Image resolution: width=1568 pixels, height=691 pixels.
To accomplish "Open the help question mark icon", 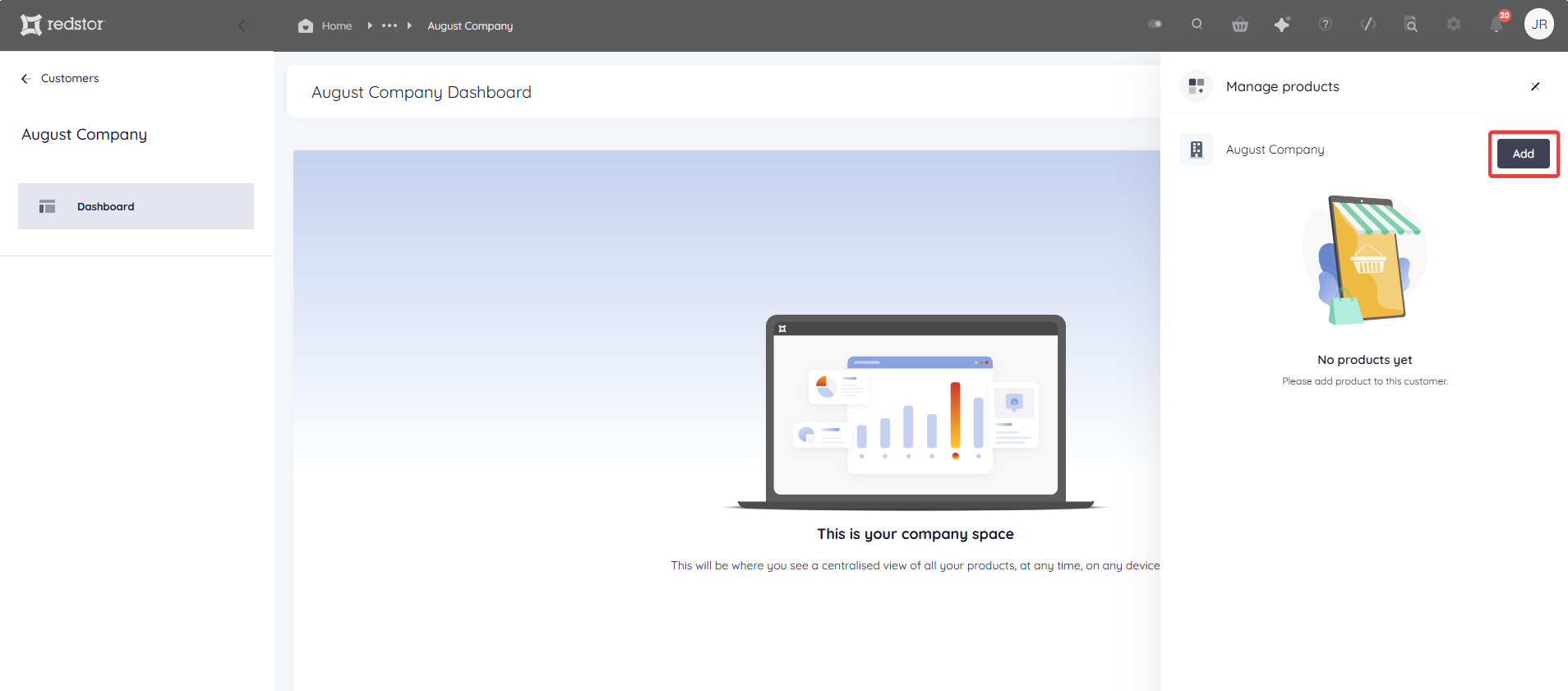I will point(1326,24).
